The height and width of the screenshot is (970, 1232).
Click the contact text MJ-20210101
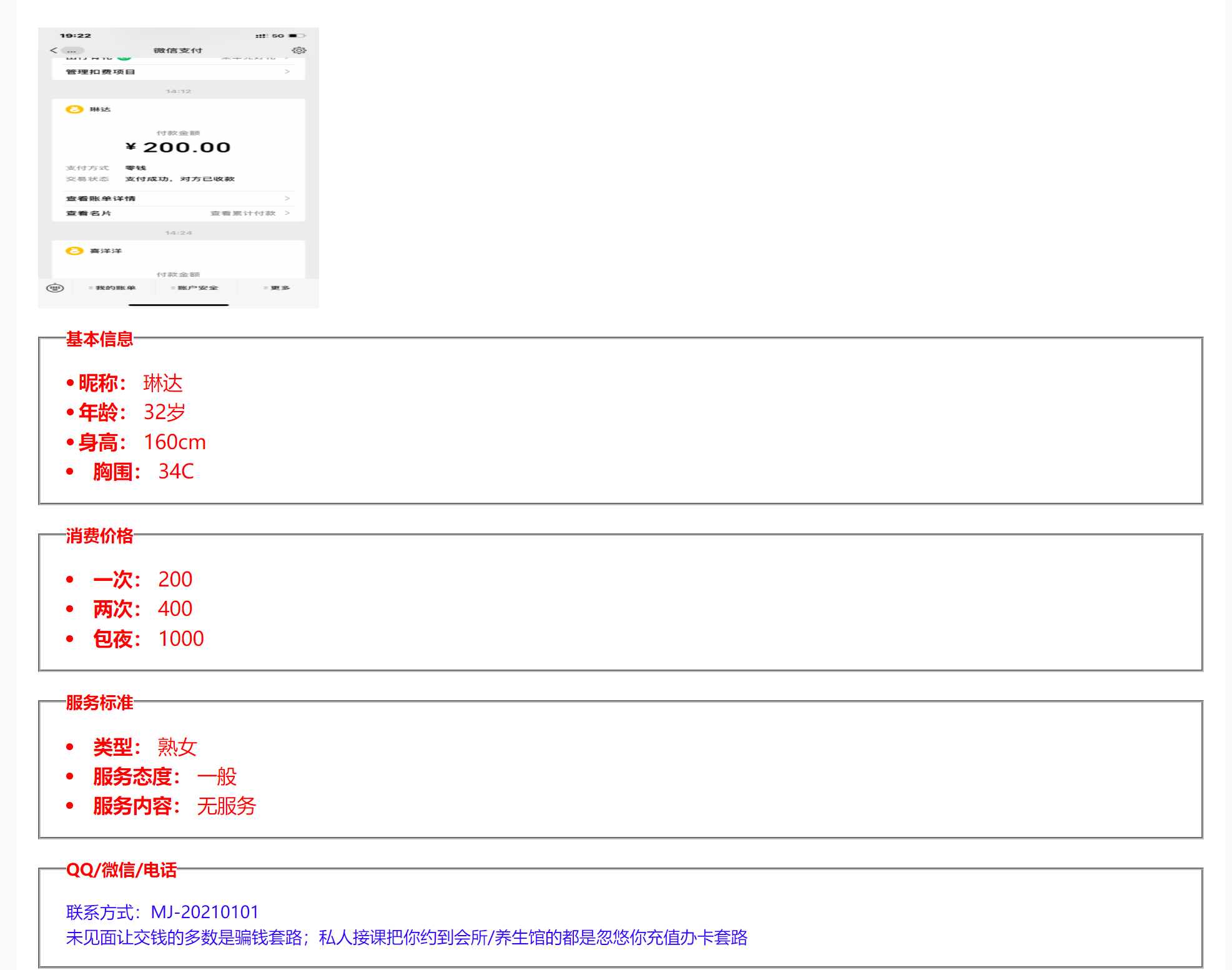205,912
